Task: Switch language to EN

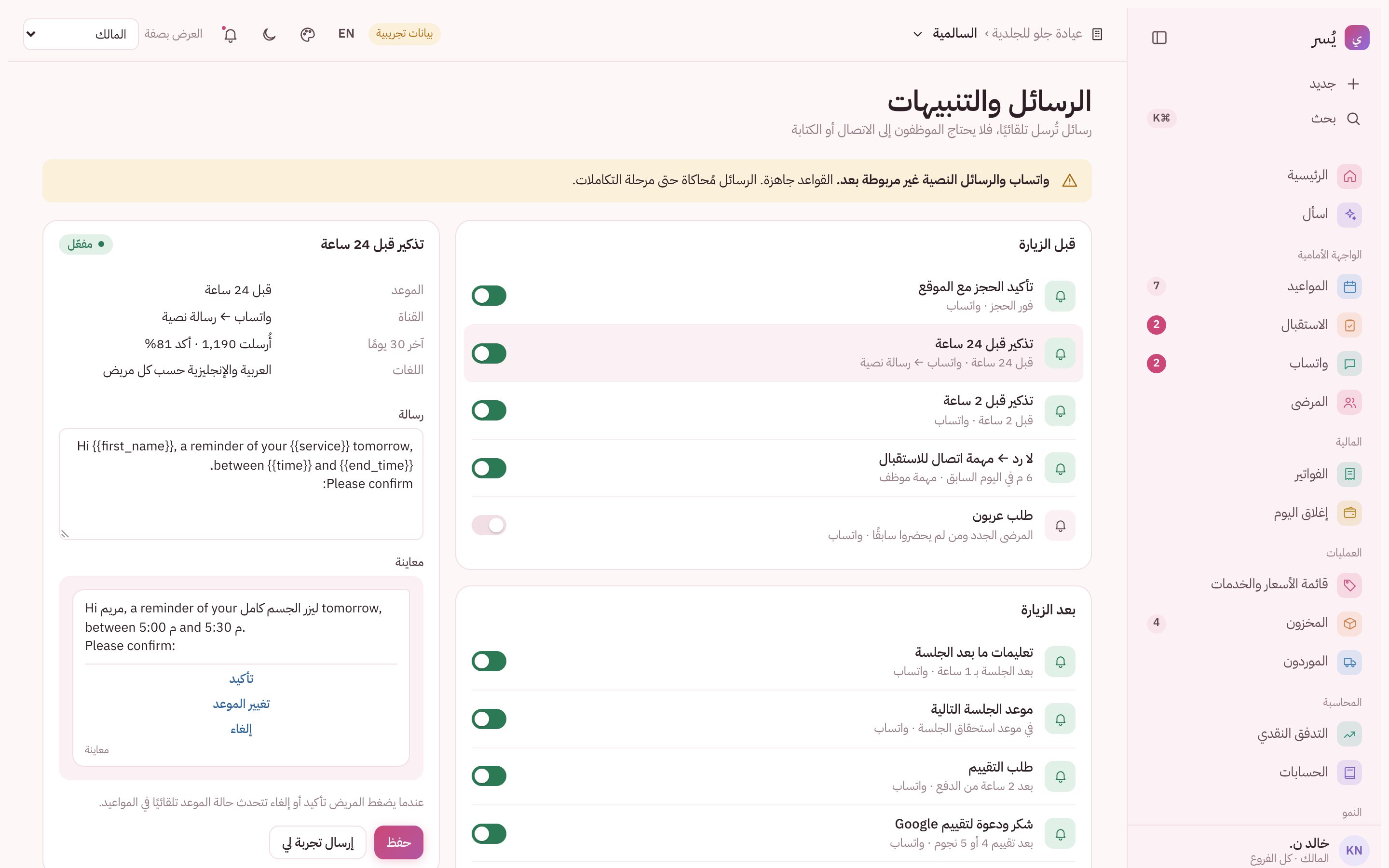Action: point(346,34)
